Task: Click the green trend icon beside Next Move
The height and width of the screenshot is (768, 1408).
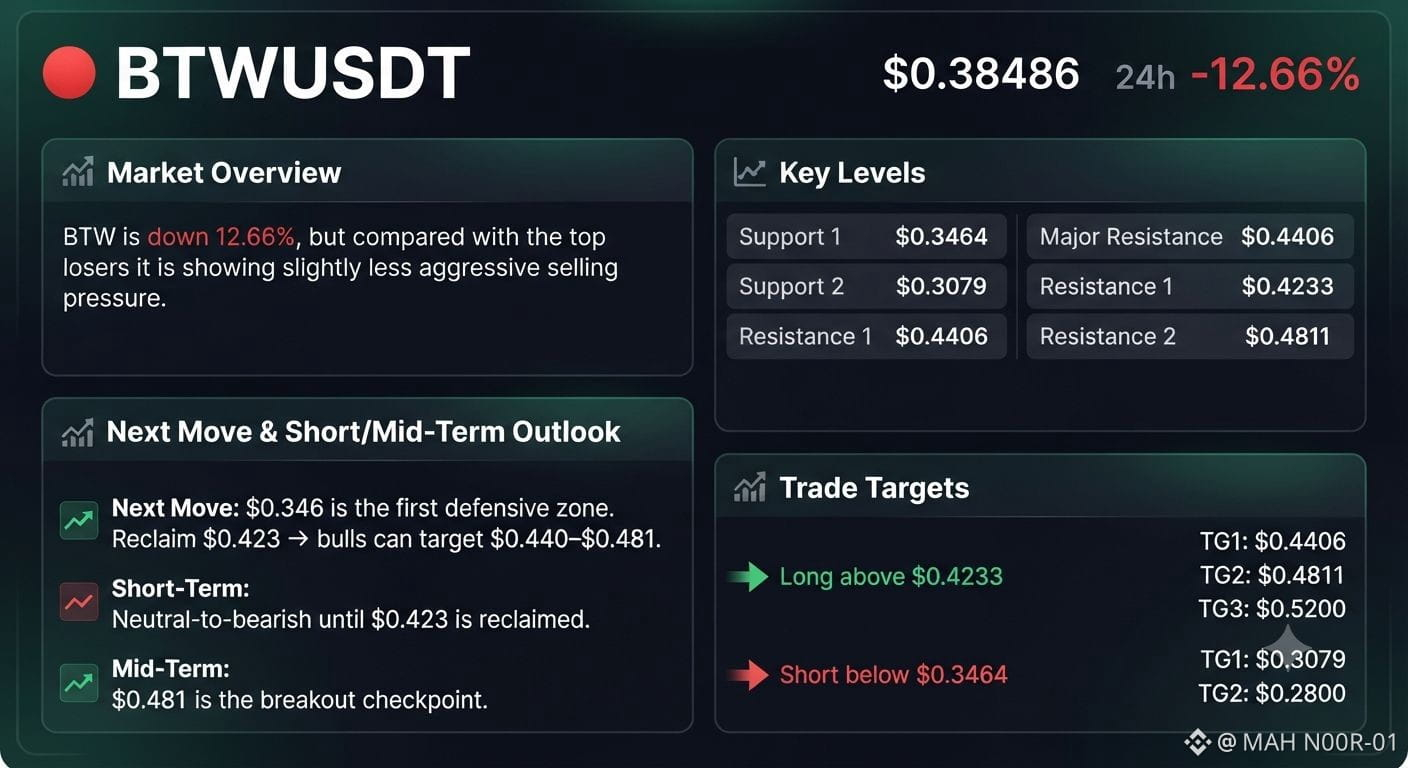Action: pos(79,520)
